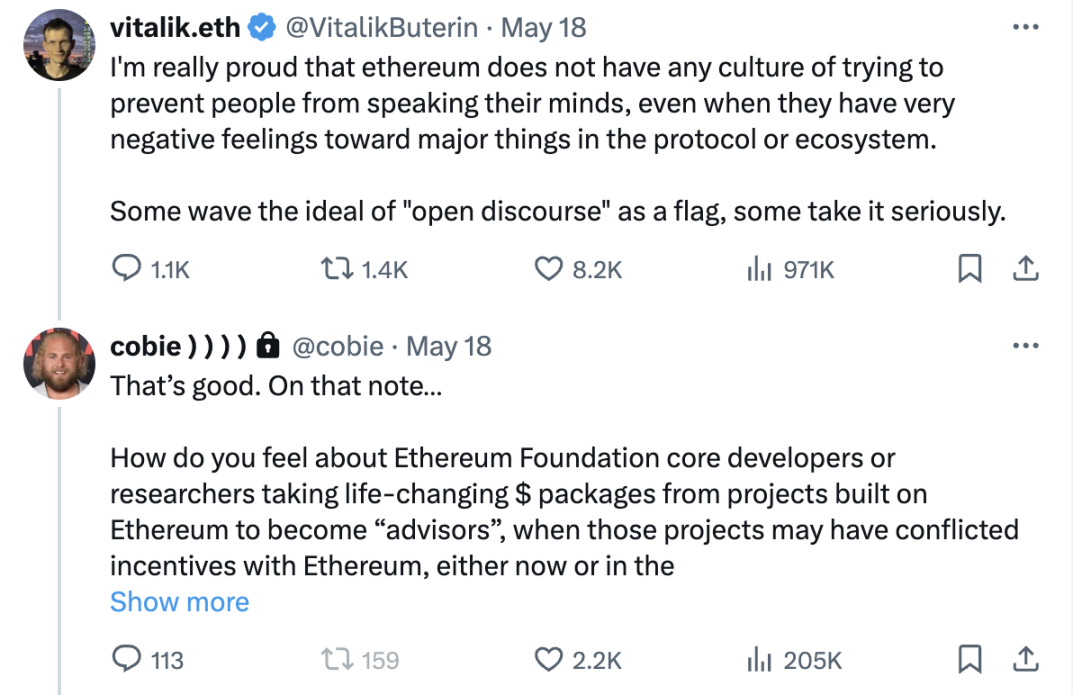The image size is (1082, 695).
Task: Share cobie's reply tweet
Action: [x=1026, y=659]
